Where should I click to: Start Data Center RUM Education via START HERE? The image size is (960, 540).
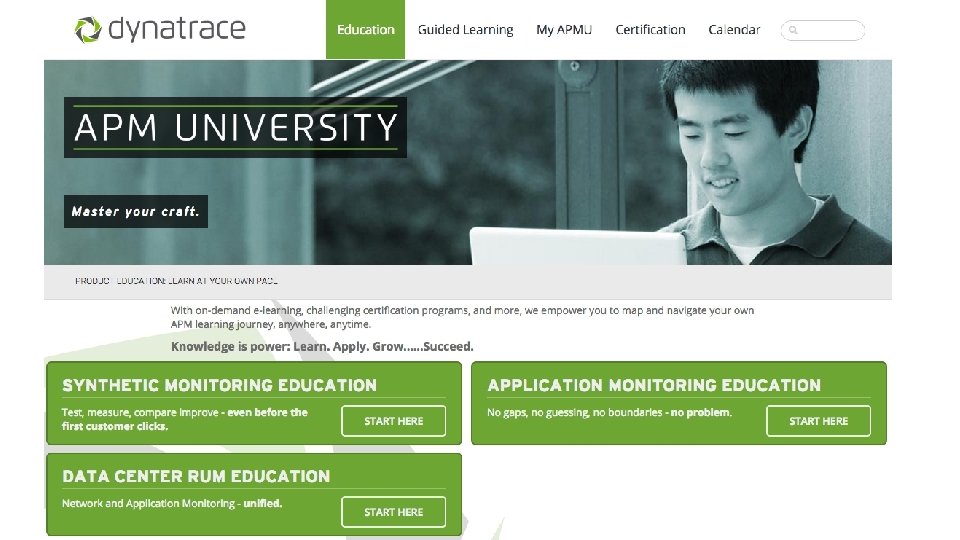pyautogui.click(x=394, y=512)
